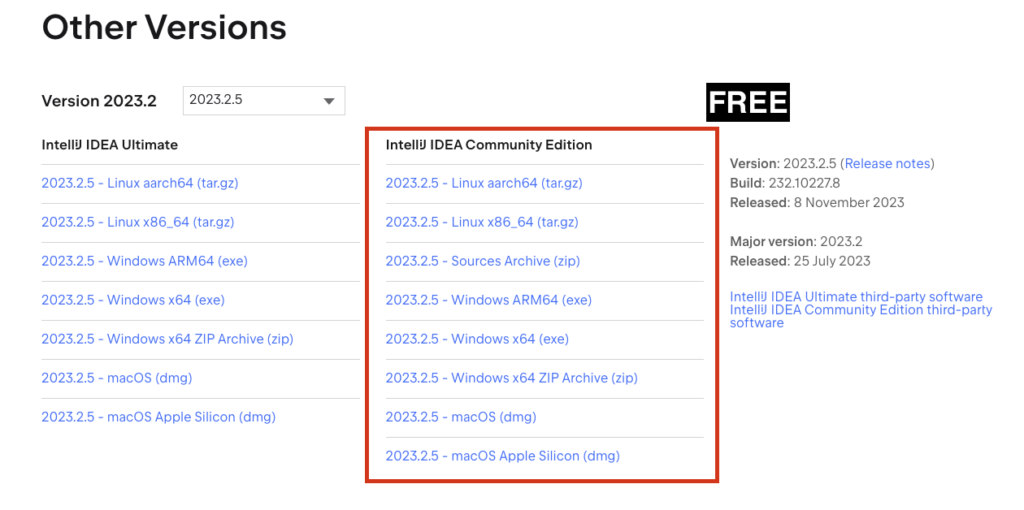Download Ultimate 2023.2.5 Windows ARM64 (exe)
This screenshot has width=1024, height=510.
click(x=144, y=261)
